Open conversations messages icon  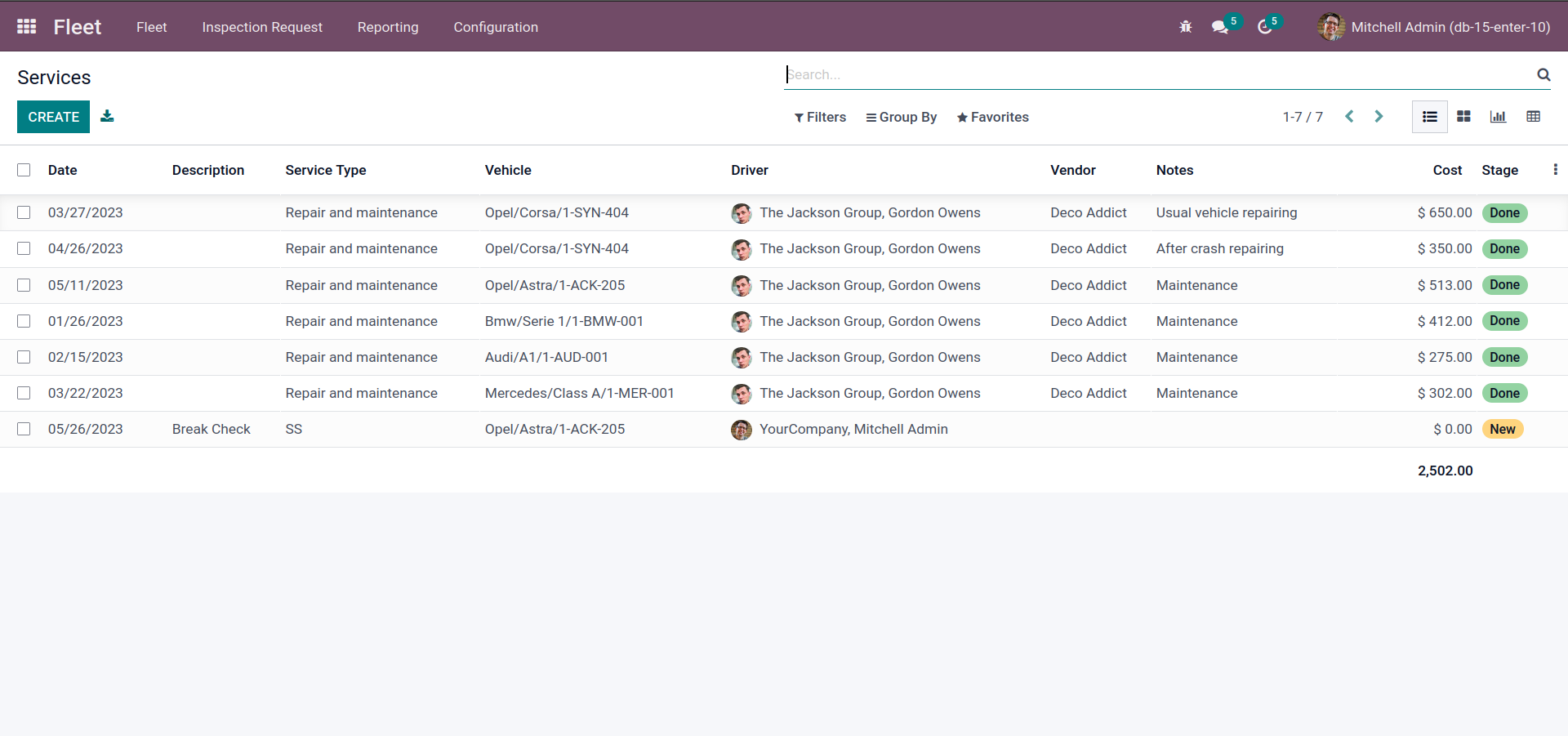1220,27
